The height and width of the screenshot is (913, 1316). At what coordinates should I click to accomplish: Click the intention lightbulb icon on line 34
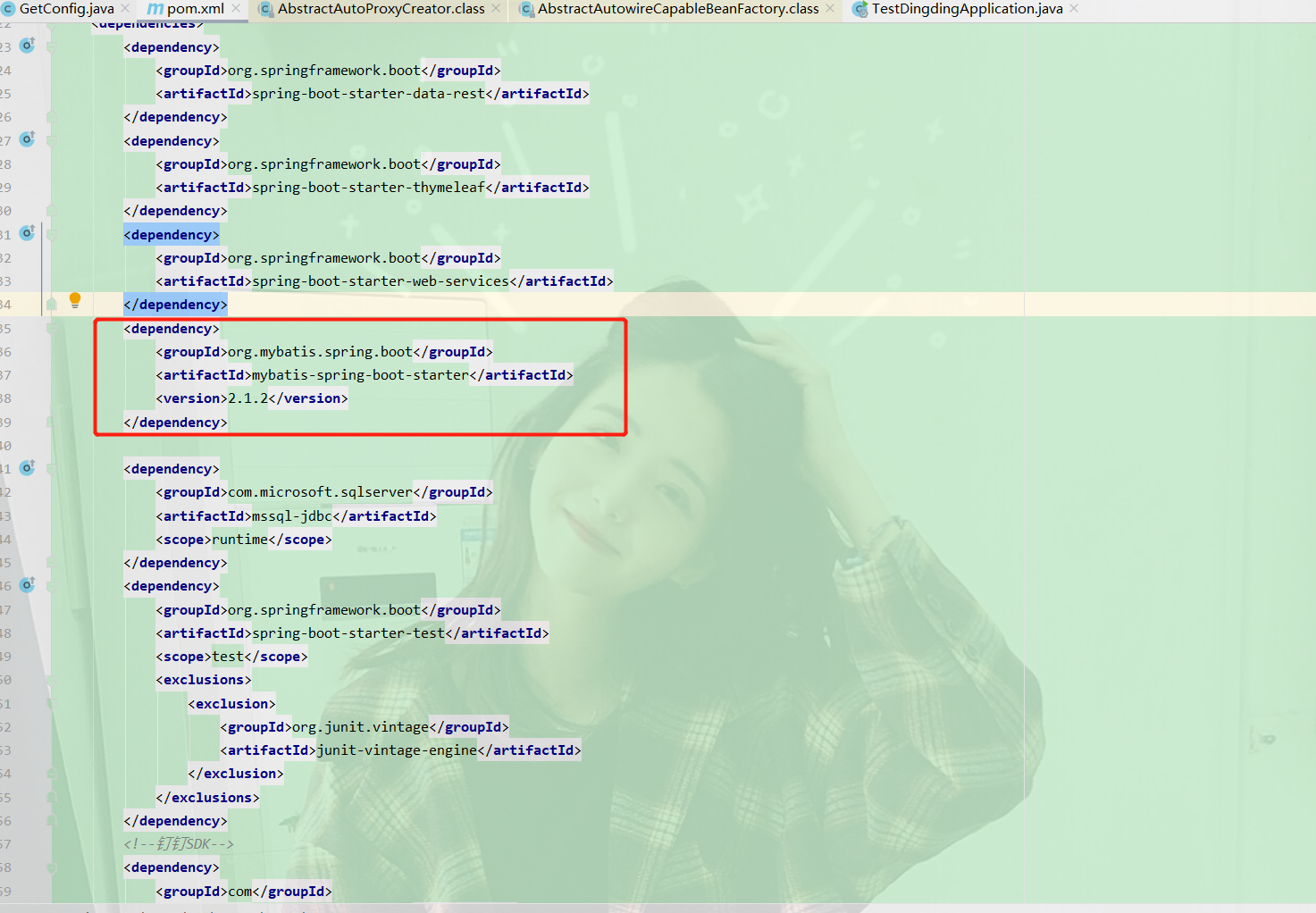pyautogui.click(x=74, y=299)
